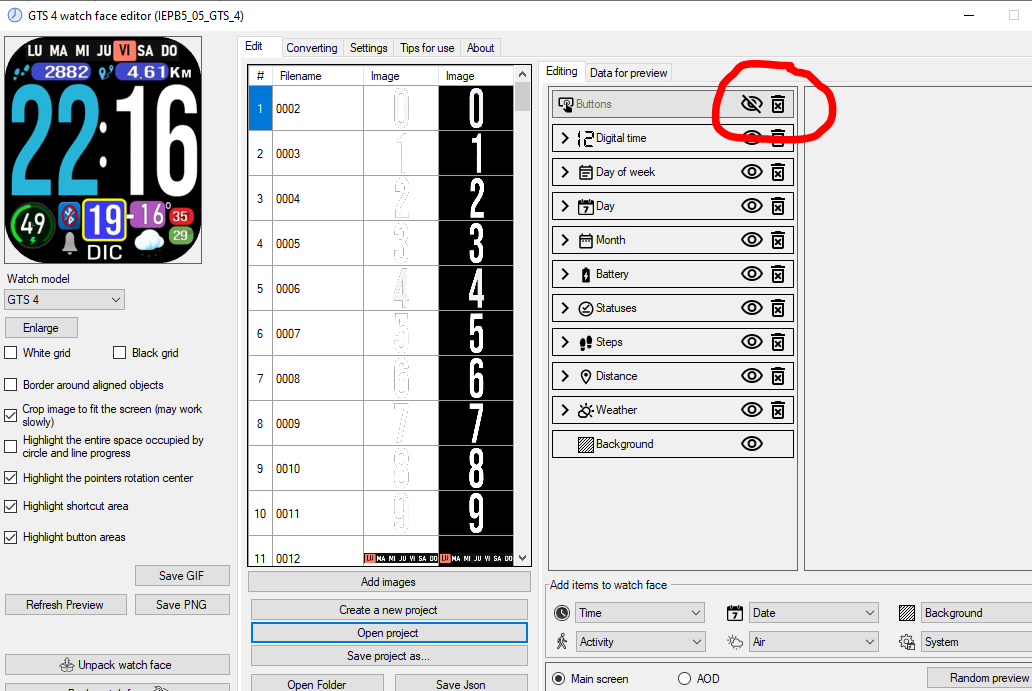Expand the Steps element
The height and width of the screenshot is (691, 1032).
click(565, 342)
